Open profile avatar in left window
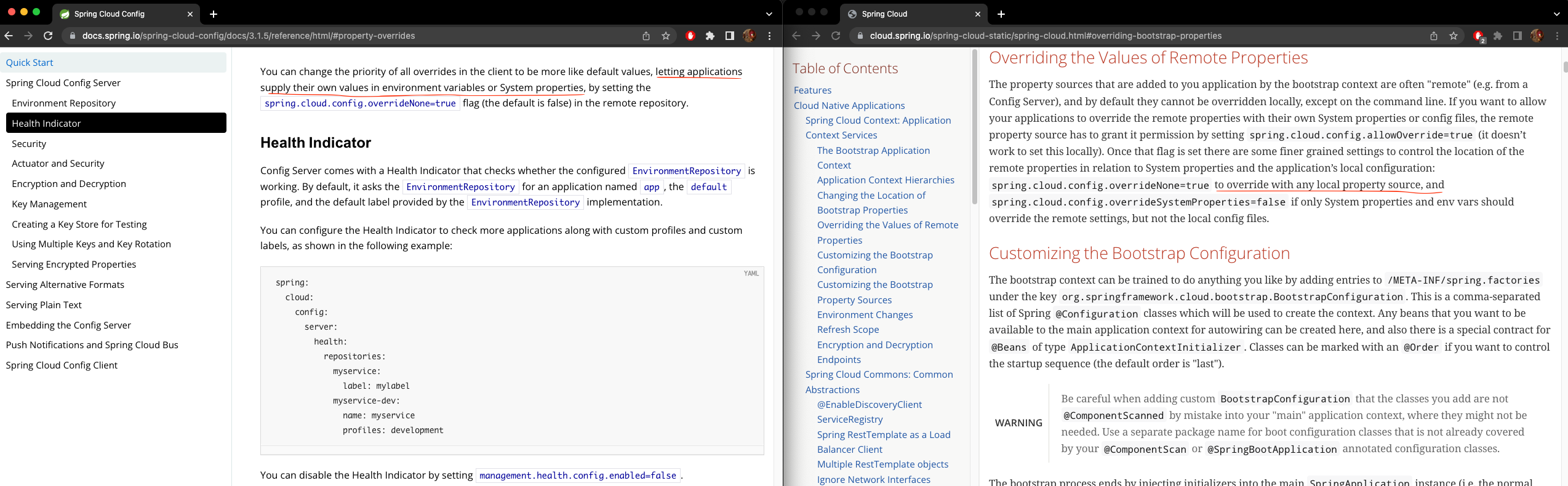The image size is (1568, 486). (750, 36)
